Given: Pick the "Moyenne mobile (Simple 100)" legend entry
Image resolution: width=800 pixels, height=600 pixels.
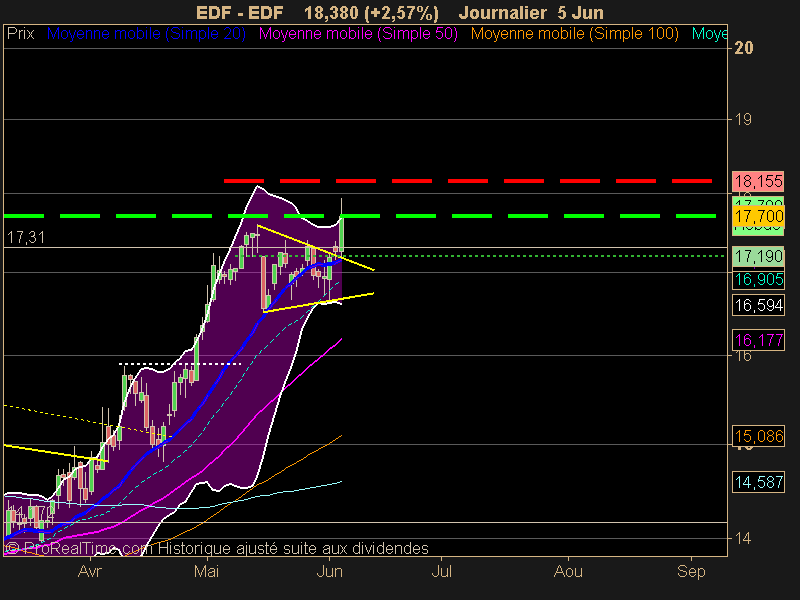Looking at the screenshot, I should pos(574,34).
